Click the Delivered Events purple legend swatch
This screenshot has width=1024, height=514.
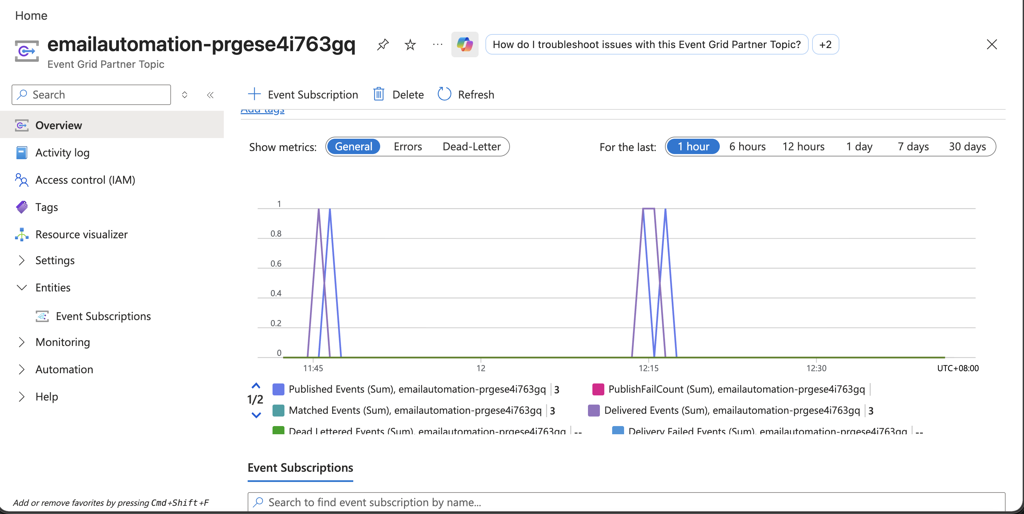pyautogui.click(x=594, y=411)
